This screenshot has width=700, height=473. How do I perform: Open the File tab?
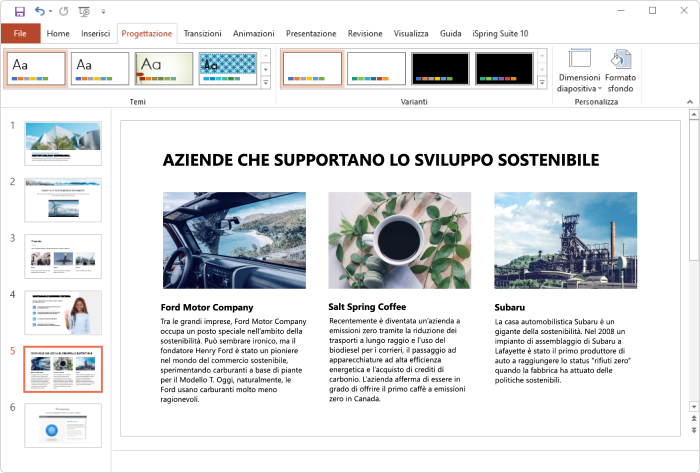point(20,33)
